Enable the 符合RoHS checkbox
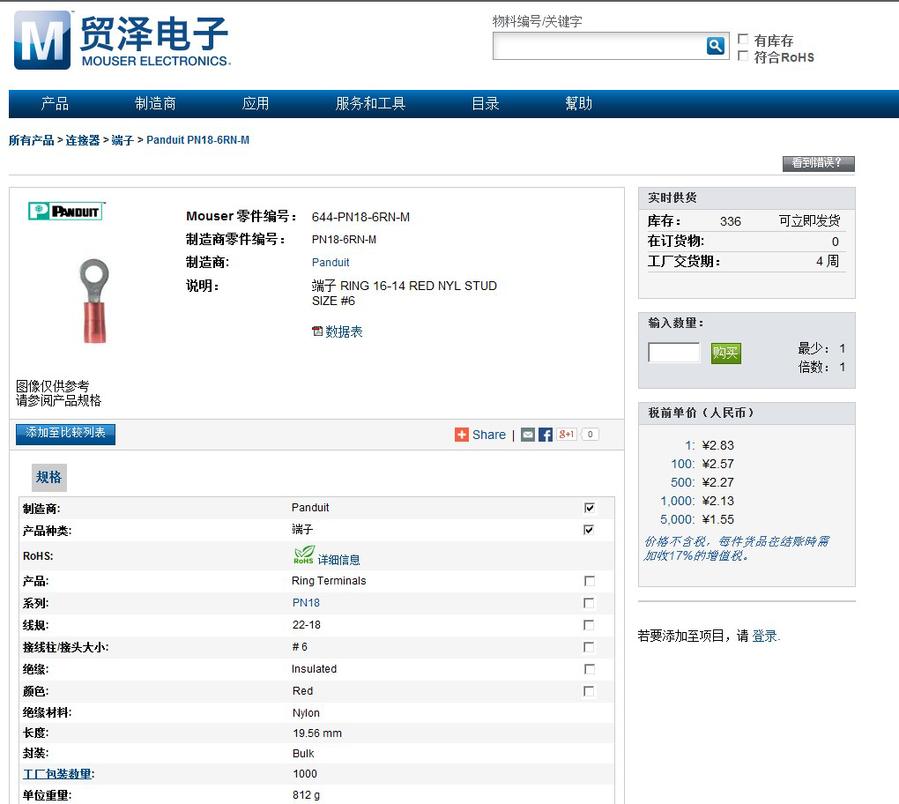The image size is (899, 804). click(x=743, y=56)
